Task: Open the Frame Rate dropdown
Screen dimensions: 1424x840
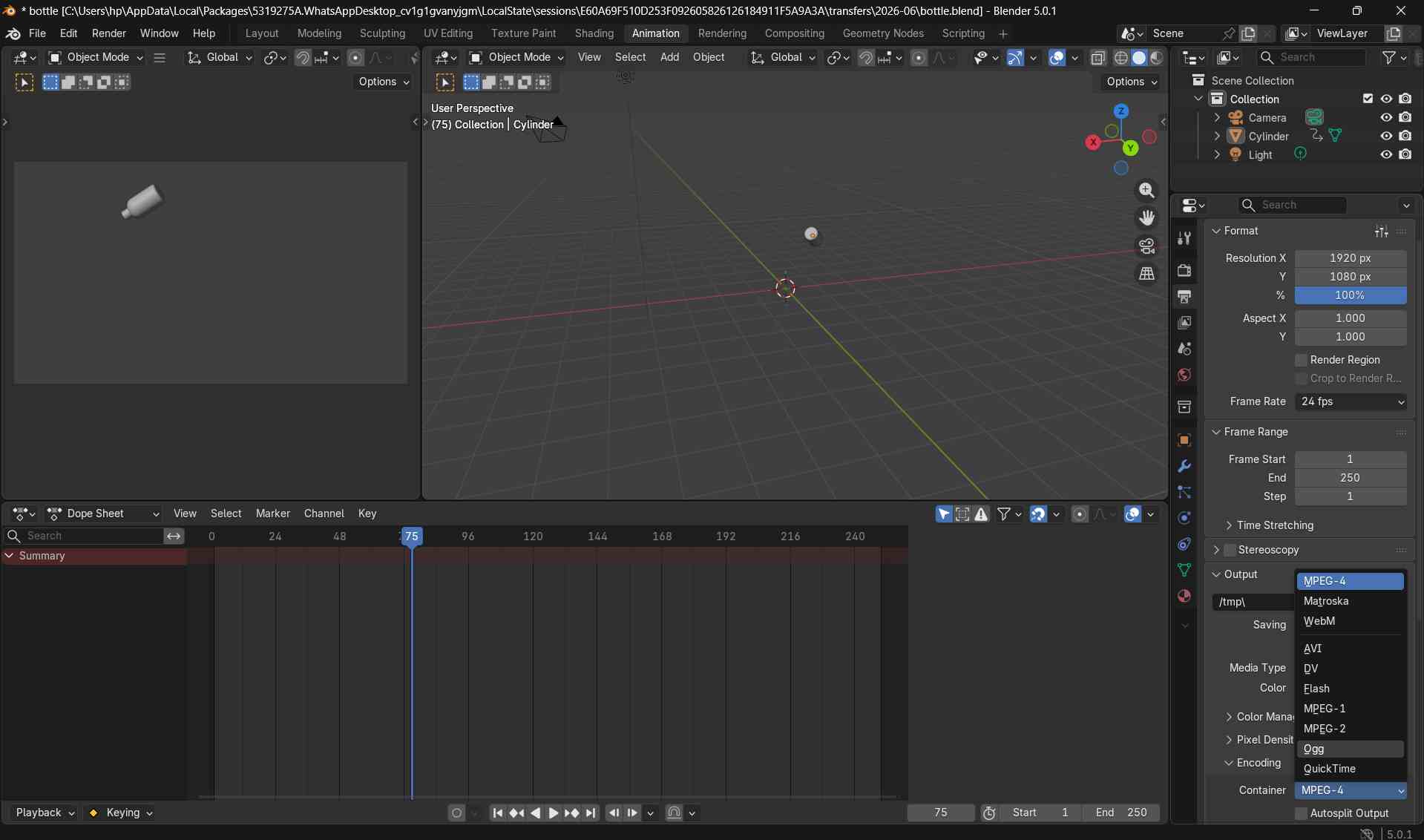Action: [1351, 401]
